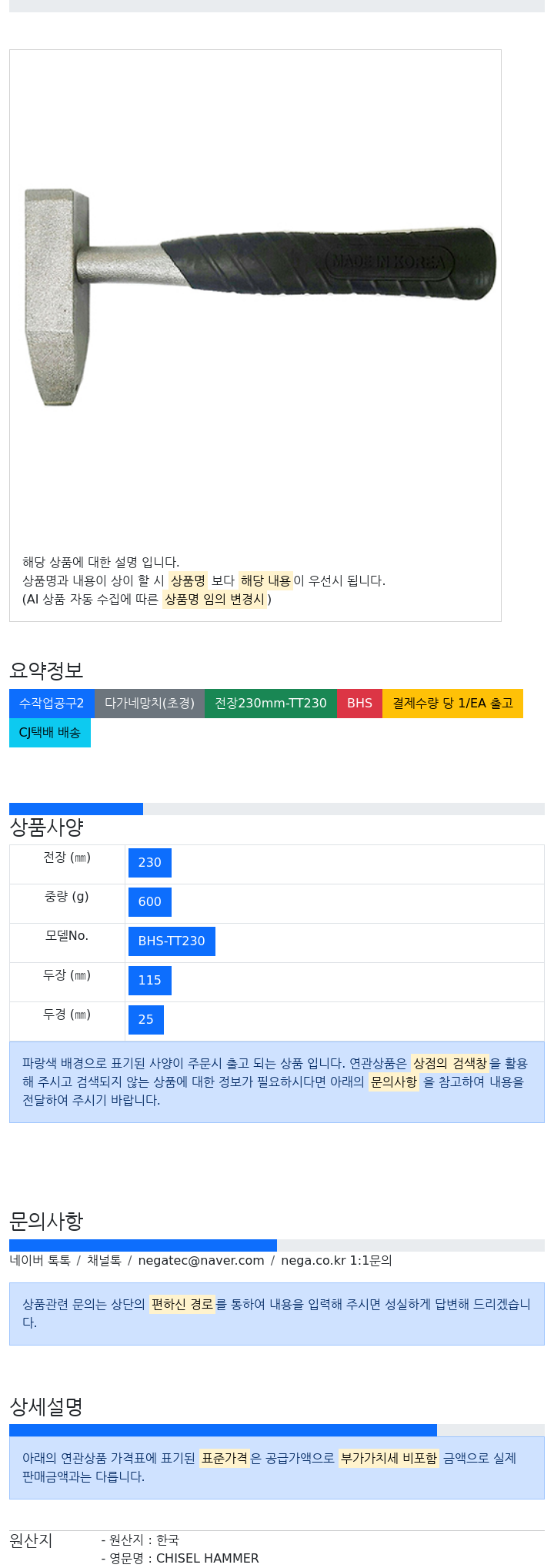Open the 네이버 톡톡 inquiry link
The width and height of the screenshot is (554, 1568).
[x=40, y=1261]
